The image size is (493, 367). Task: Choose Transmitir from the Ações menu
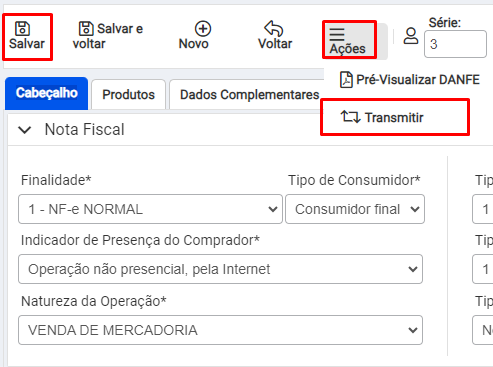395,117
